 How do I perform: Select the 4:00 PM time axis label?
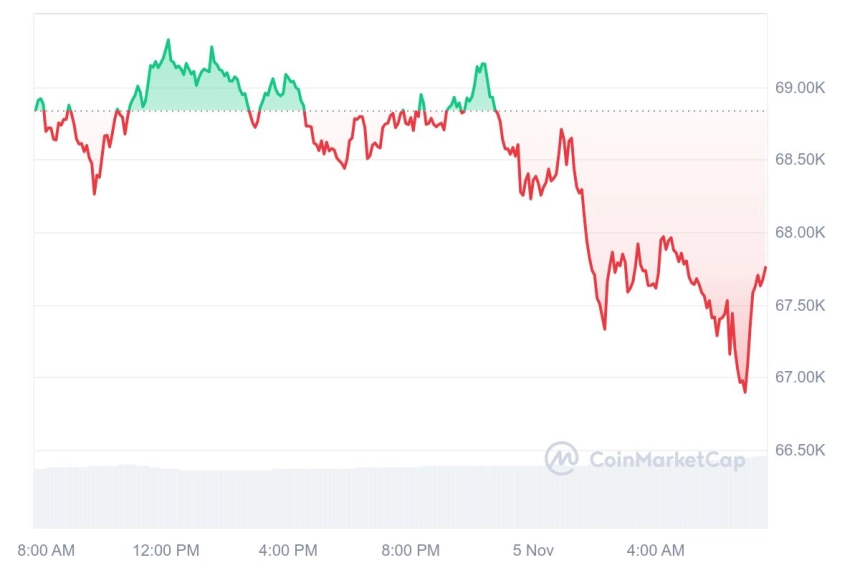pos(288,550)
